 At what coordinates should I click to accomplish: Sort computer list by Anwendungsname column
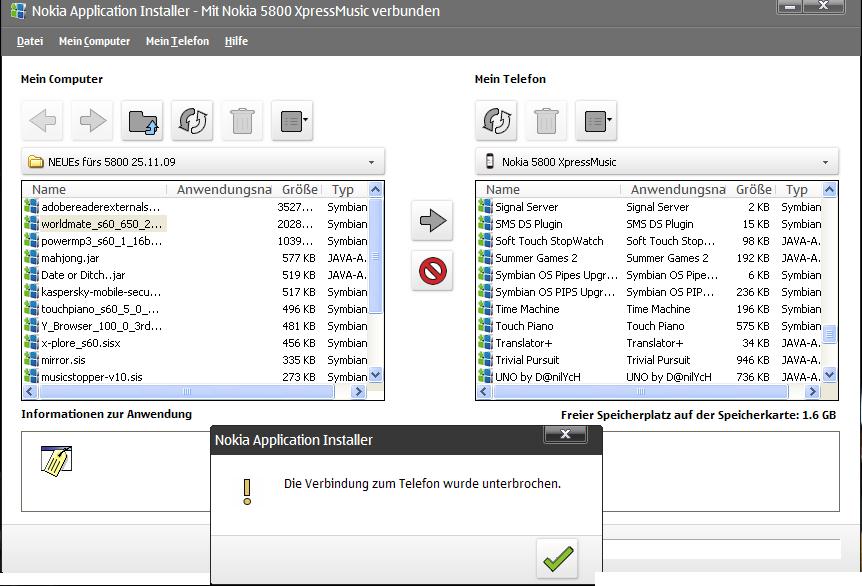224,190
